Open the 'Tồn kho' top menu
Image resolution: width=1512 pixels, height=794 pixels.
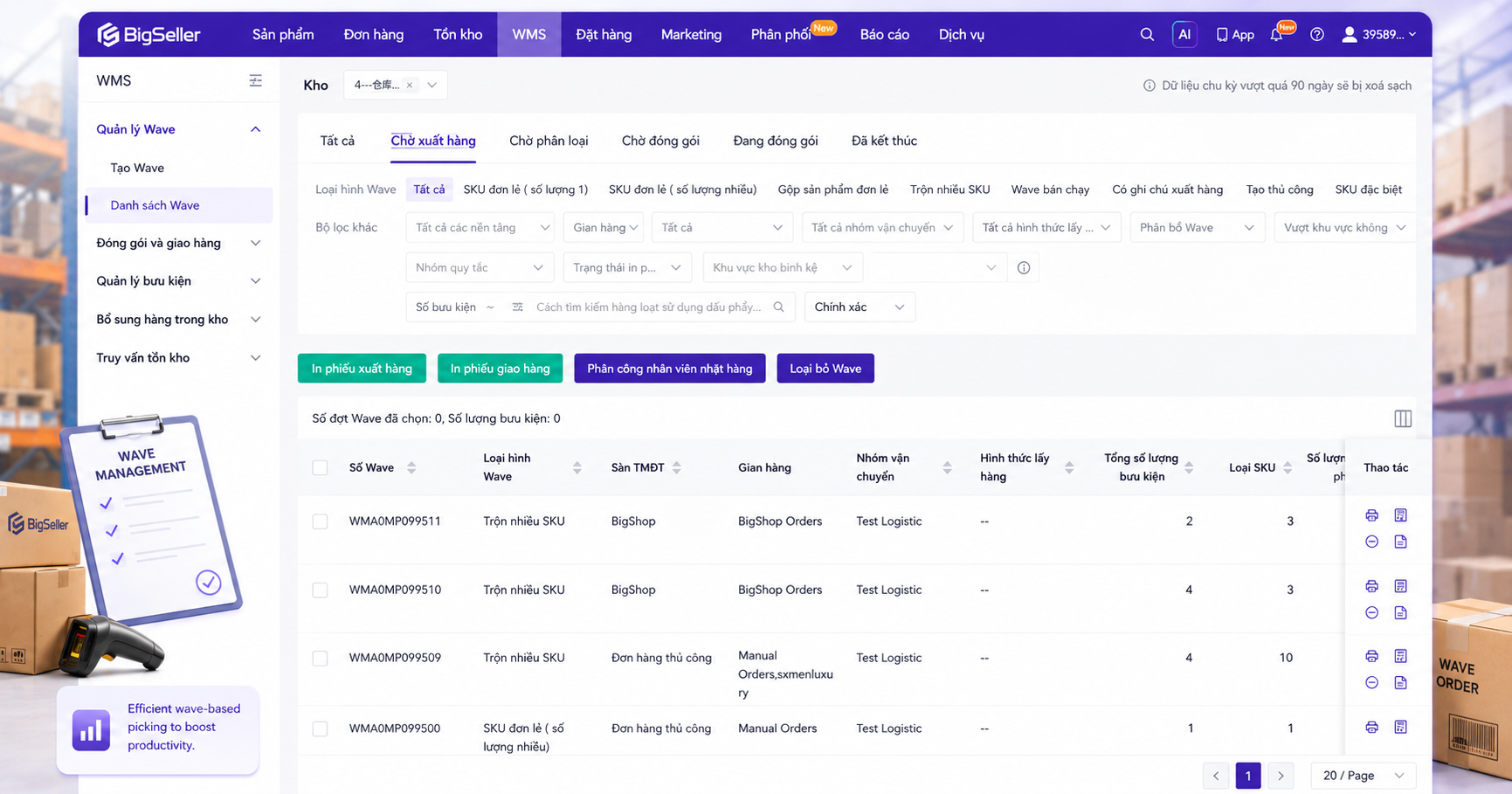tap(458, 35)
